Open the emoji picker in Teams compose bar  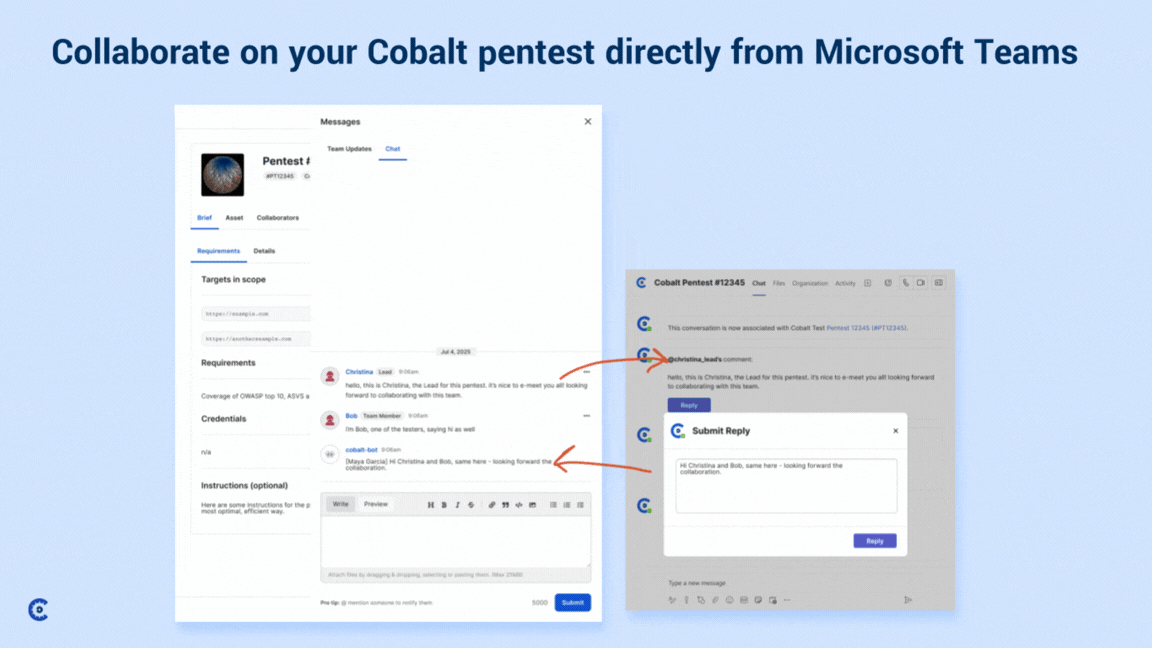point(730,600)
